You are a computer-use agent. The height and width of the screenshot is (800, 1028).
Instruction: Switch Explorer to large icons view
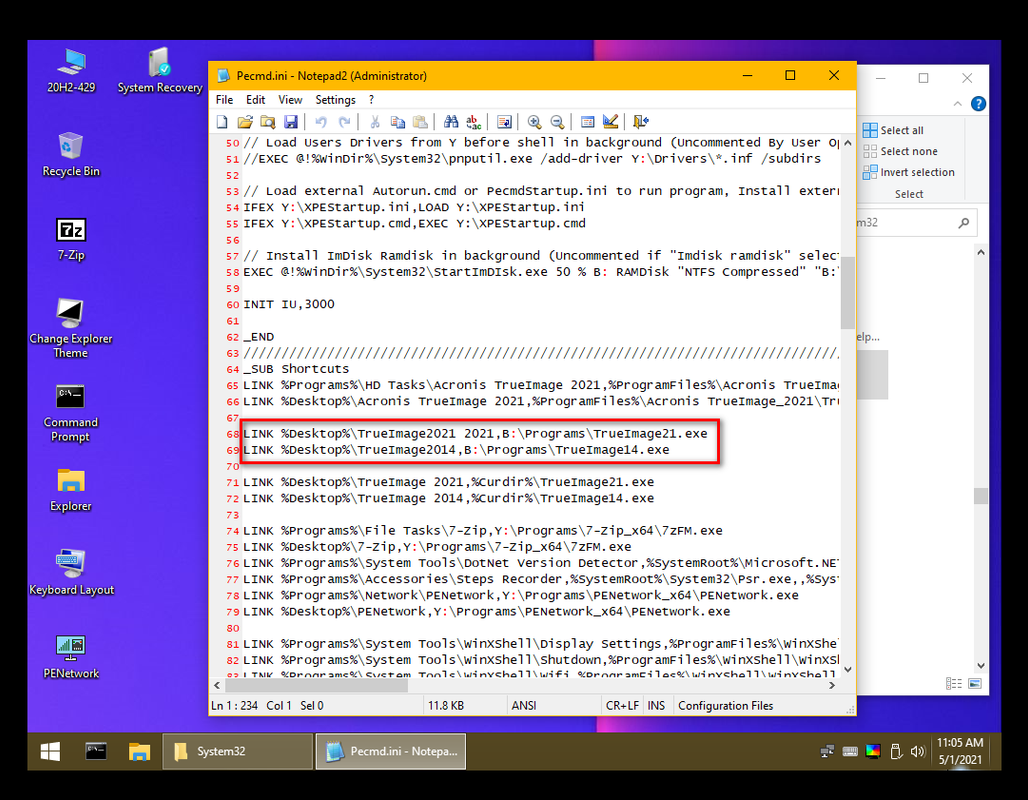pos(975,684)
